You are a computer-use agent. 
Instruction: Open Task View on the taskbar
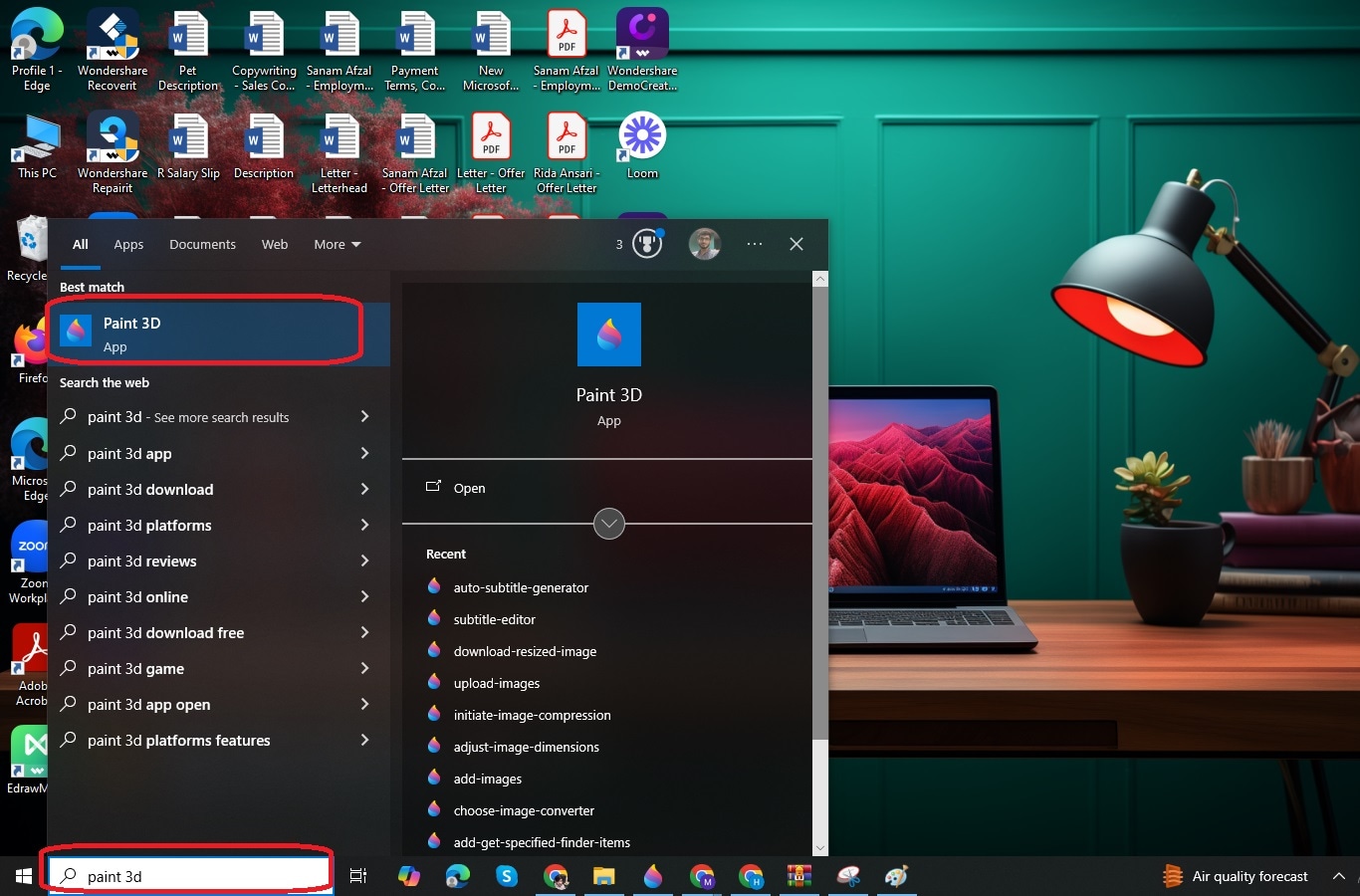(358, 876)
